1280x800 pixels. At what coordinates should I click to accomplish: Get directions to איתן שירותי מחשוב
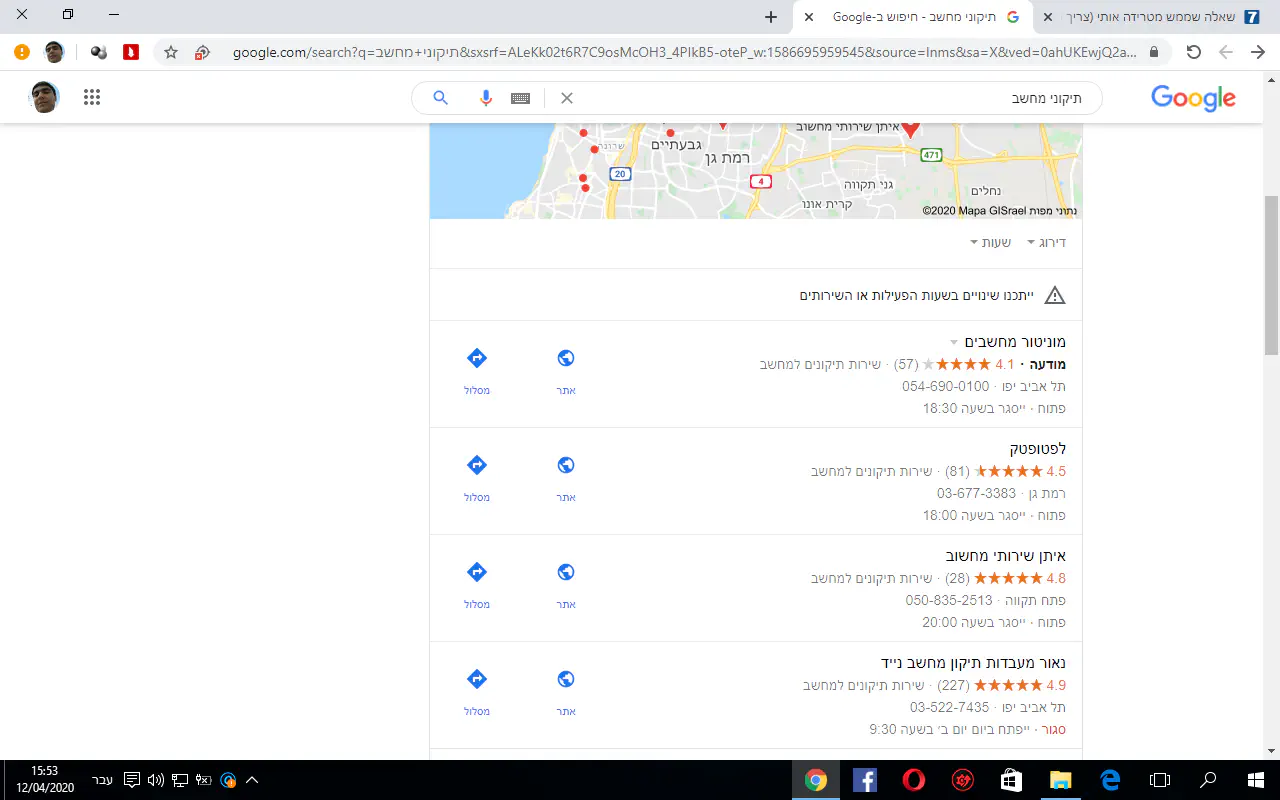(477, 573)
